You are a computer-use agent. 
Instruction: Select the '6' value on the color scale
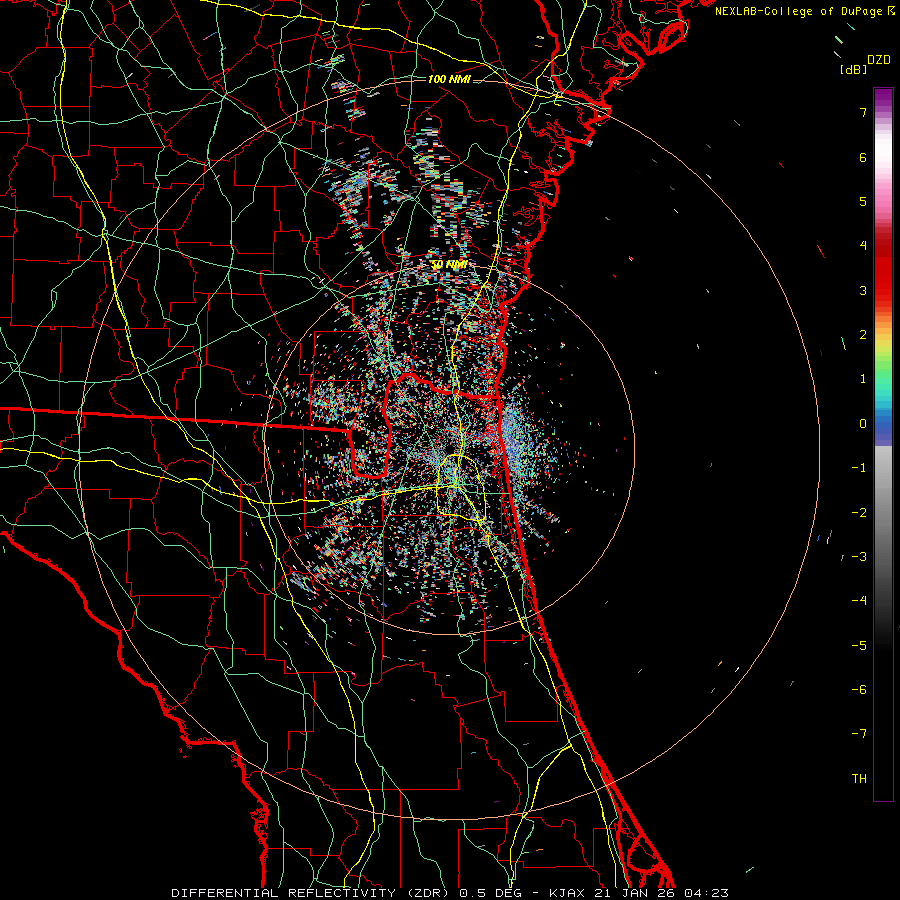tap(863, 157)
